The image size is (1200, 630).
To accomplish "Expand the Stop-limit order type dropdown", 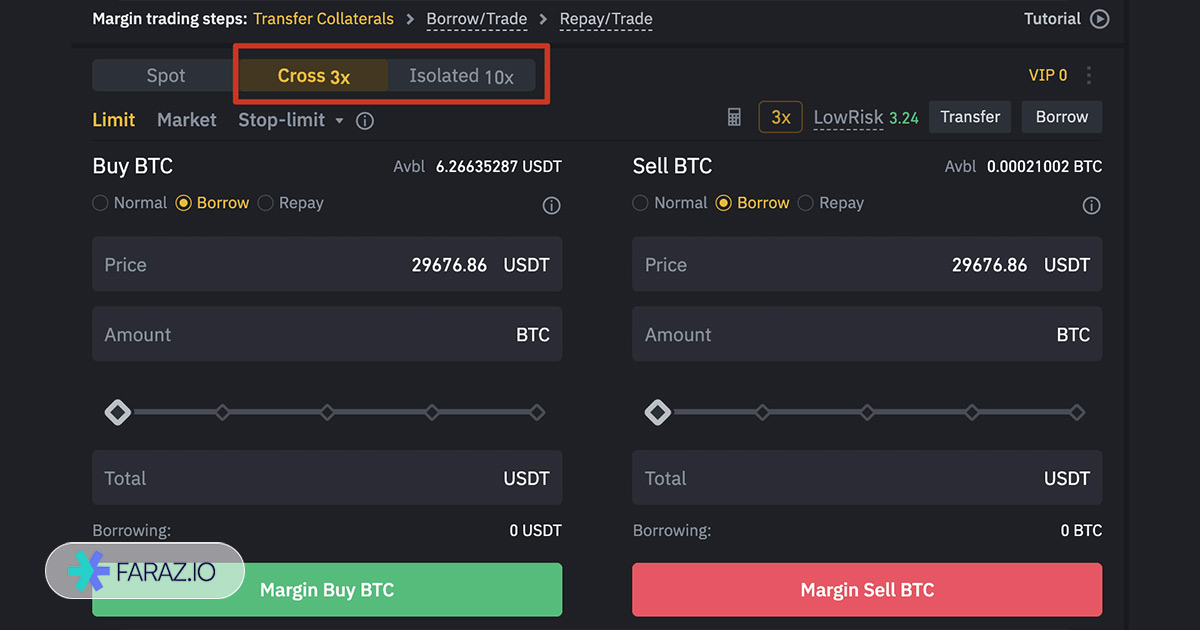I will coord(339,121).
